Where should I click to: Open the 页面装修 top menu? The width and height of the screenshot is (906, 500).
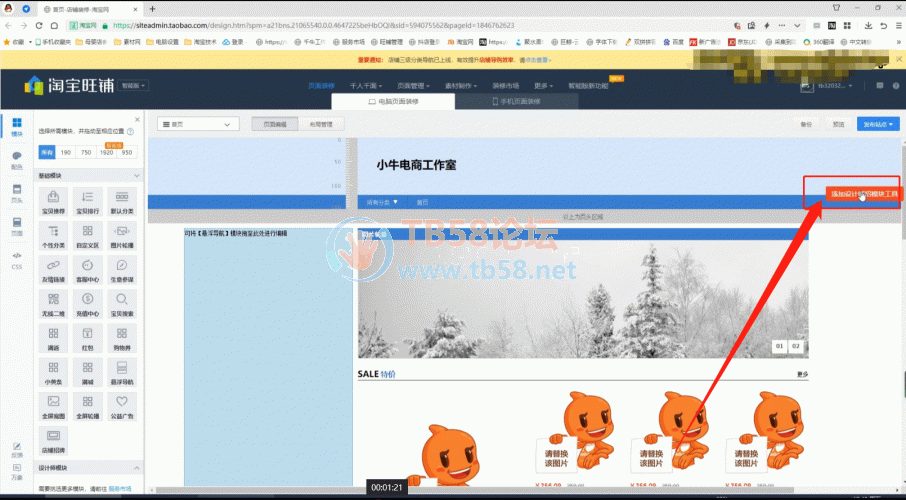321,86
